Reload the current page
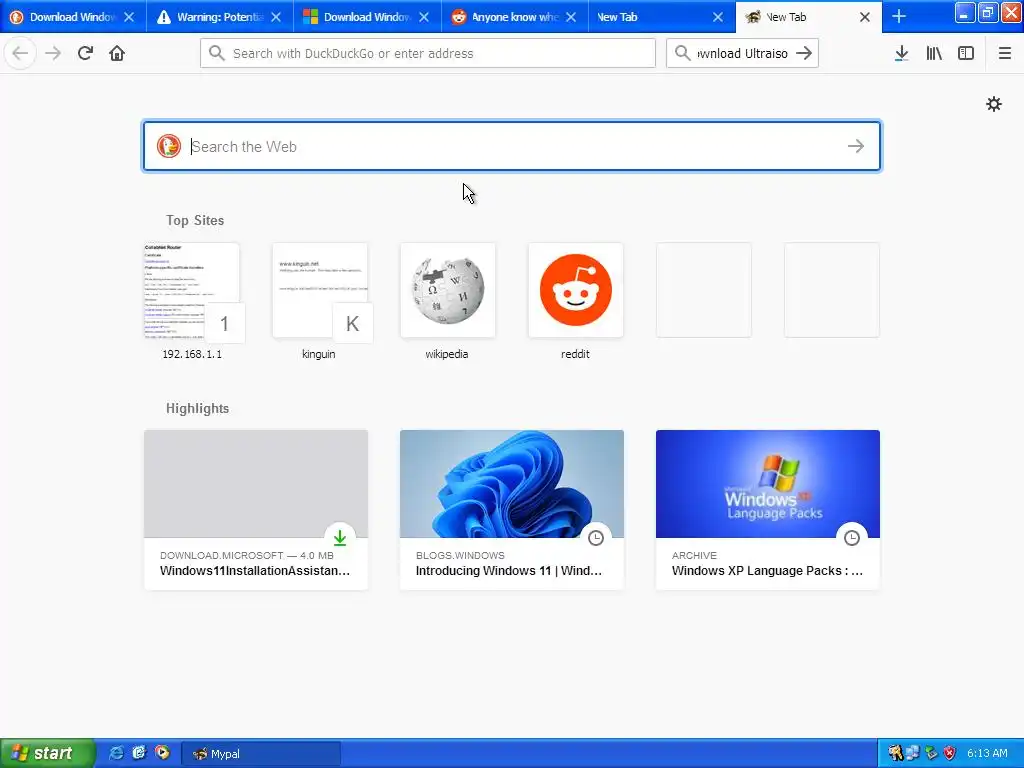Viewport: 1024px width, 768px height. tap(85, 53)
